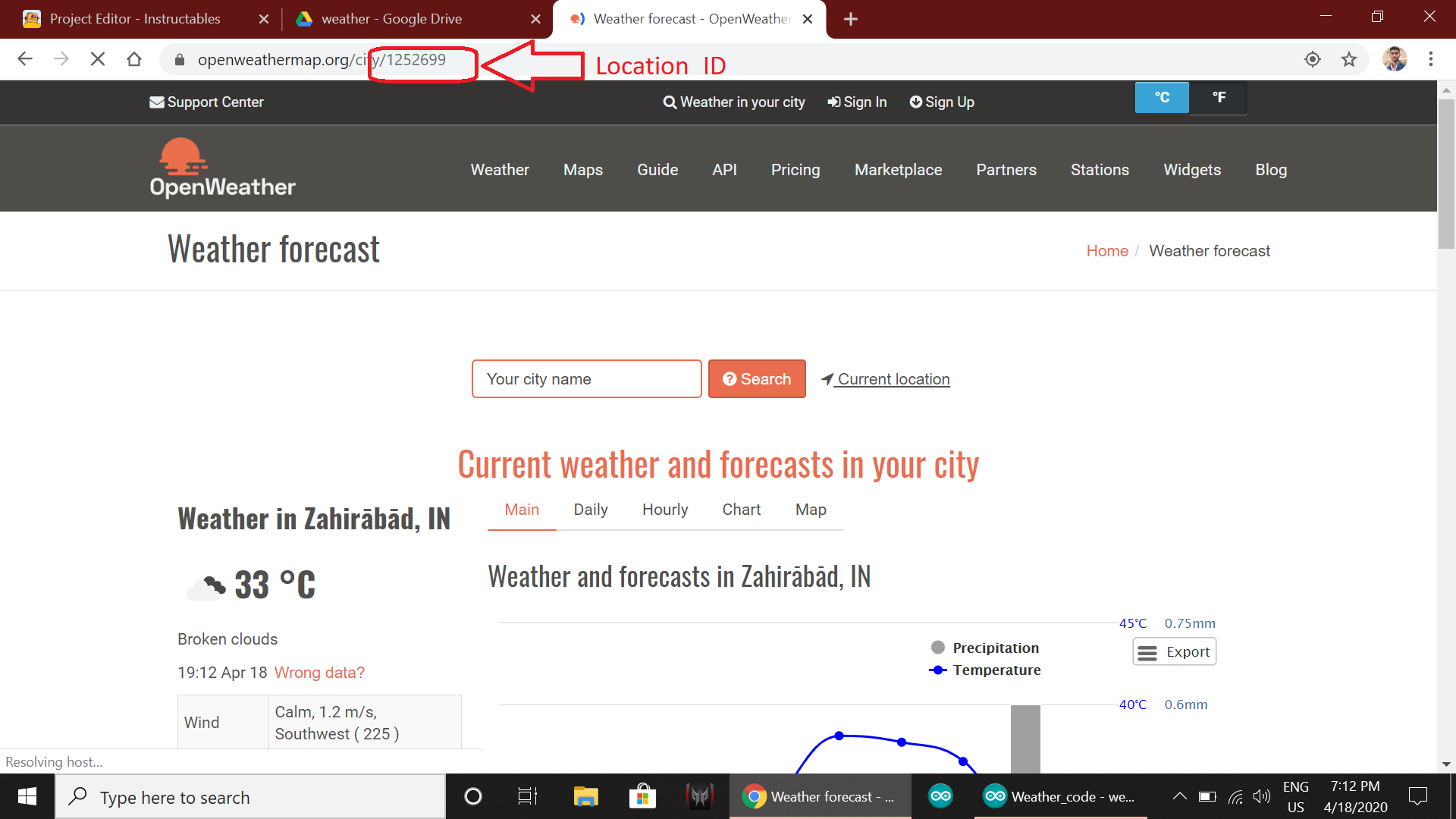Image resolution: width=1456 pixels, height=819 pixels.
Task: Select the Map forecast tab
Action: click(811, 510)
